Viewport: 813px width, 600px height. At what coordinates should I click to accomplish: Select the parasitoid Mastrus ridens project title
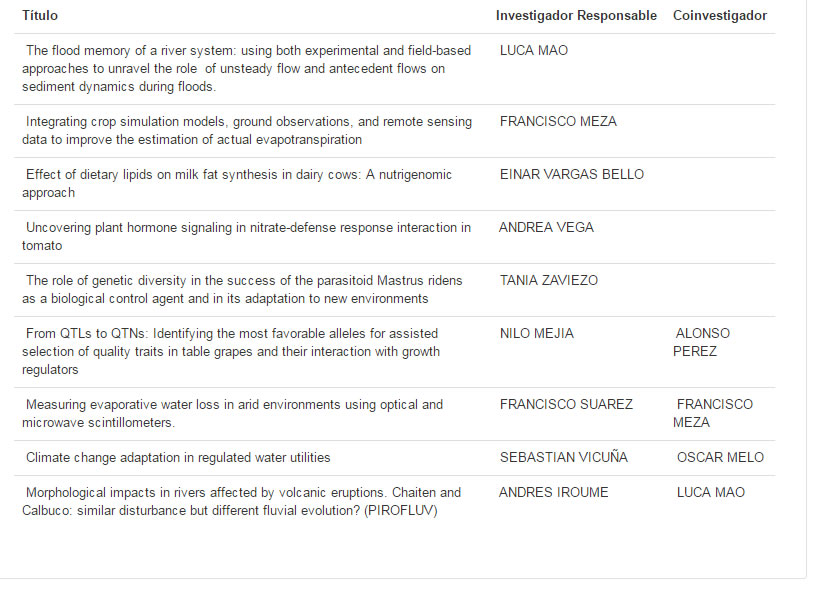coord(244,289)
